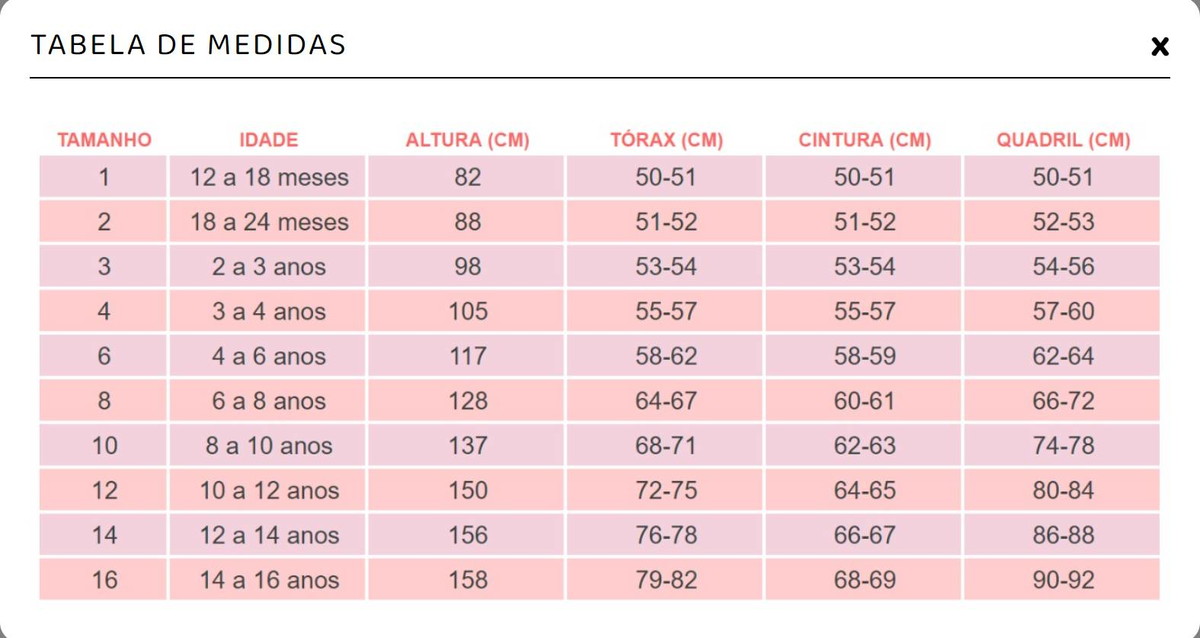
Task: Click the CINTURA (CM) column header
Action: click(x=864, y=140)
